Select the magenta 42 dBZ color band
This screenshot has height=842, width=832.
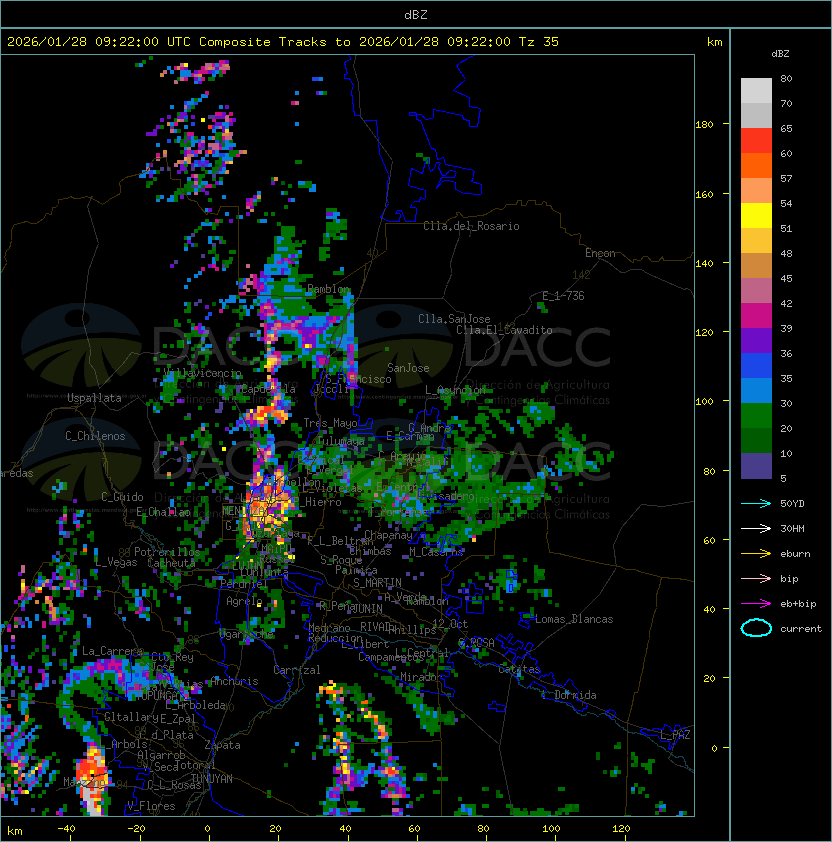coord(756,316)
